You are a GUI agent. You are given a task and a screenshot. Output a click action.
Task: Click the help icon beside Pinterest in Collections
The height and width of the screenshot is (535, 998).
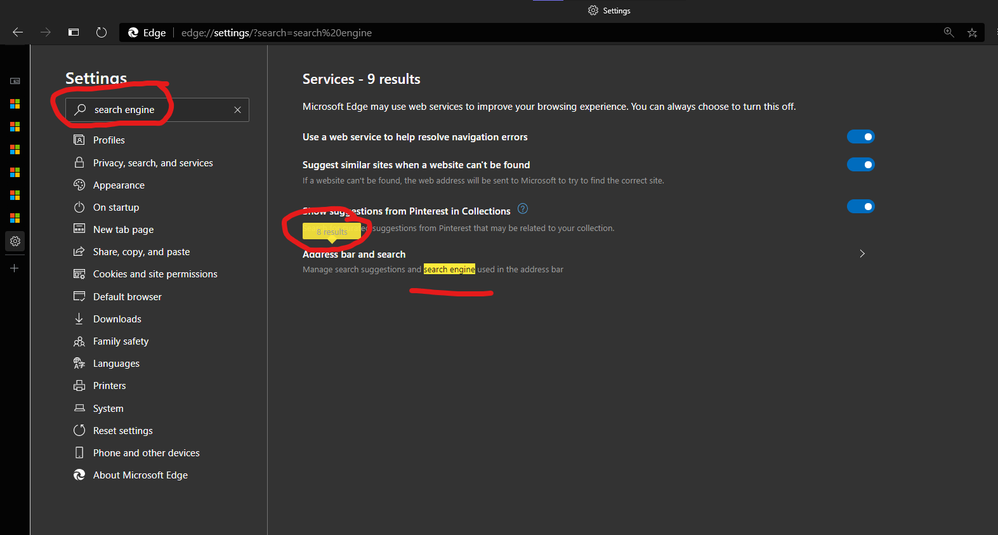[523, 209]
